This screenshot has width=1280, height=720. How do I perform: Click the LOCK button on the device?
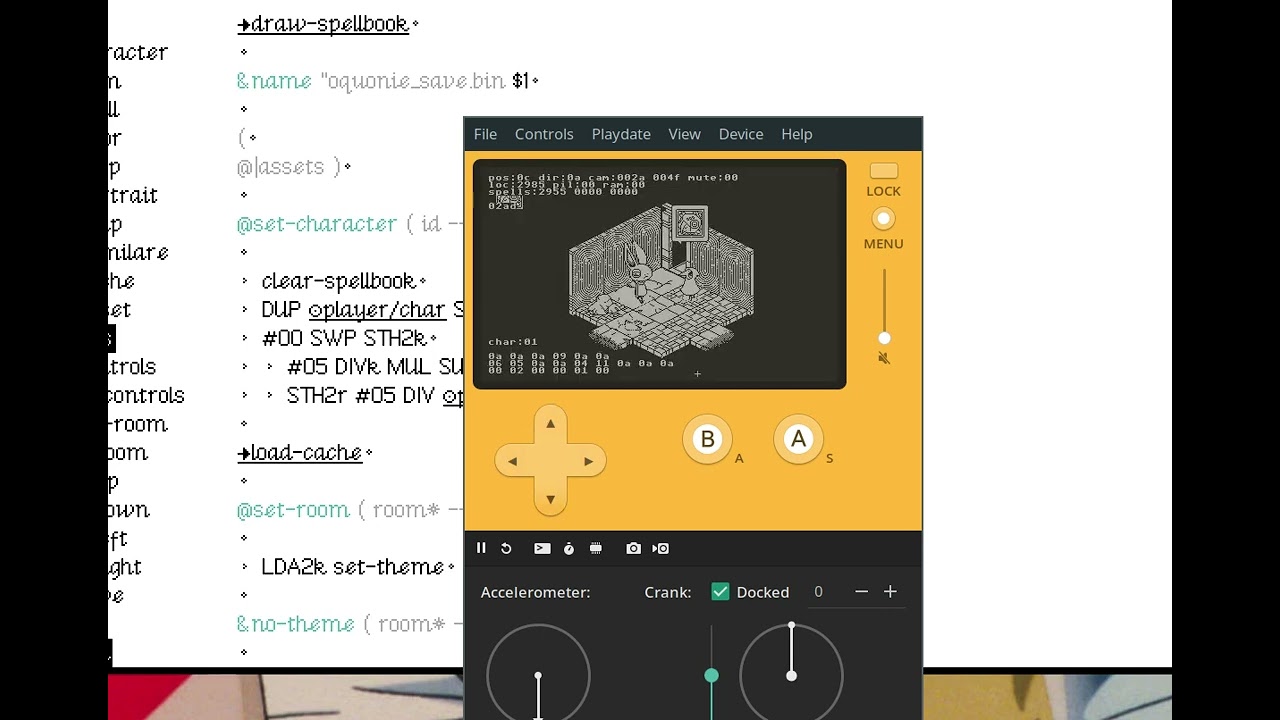(884, 172)
